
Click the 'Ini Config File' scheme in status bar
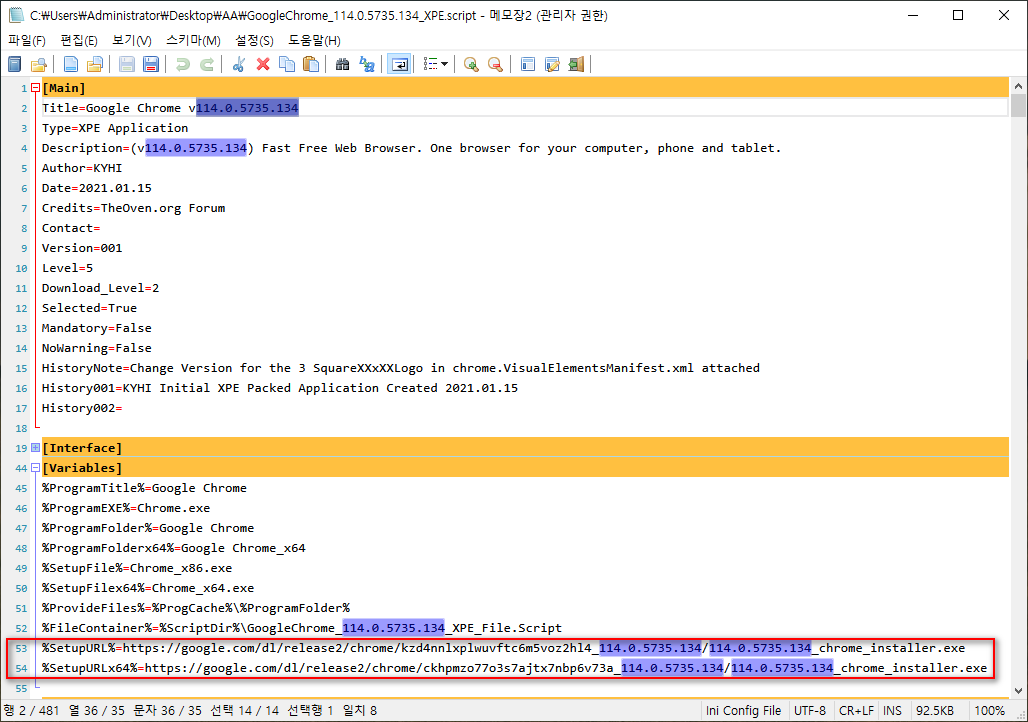[x=743, y=710]
